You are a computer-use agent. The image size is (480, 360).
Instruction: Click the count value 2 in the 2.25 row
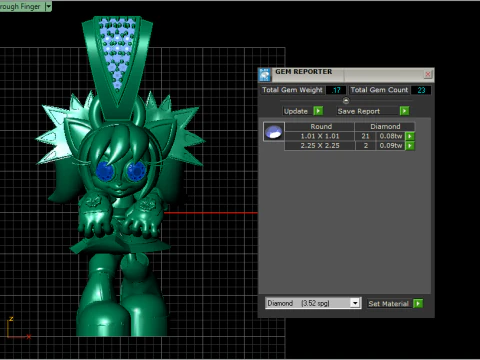click(x=365, y=146)
